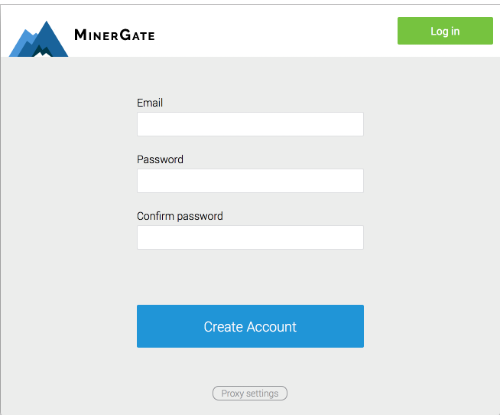Click the Password field label
This screenshot has height=418, width=502.
tap(160, 159)
